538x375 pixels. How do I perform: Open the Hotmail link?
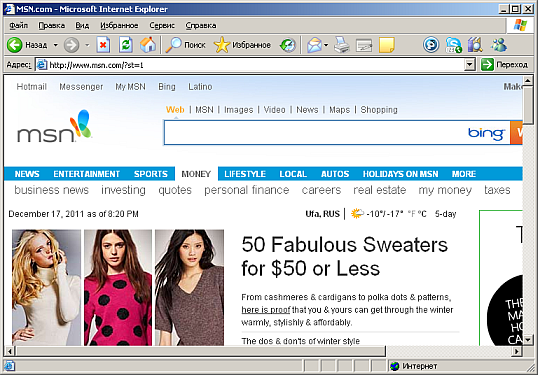pos(32,87)
